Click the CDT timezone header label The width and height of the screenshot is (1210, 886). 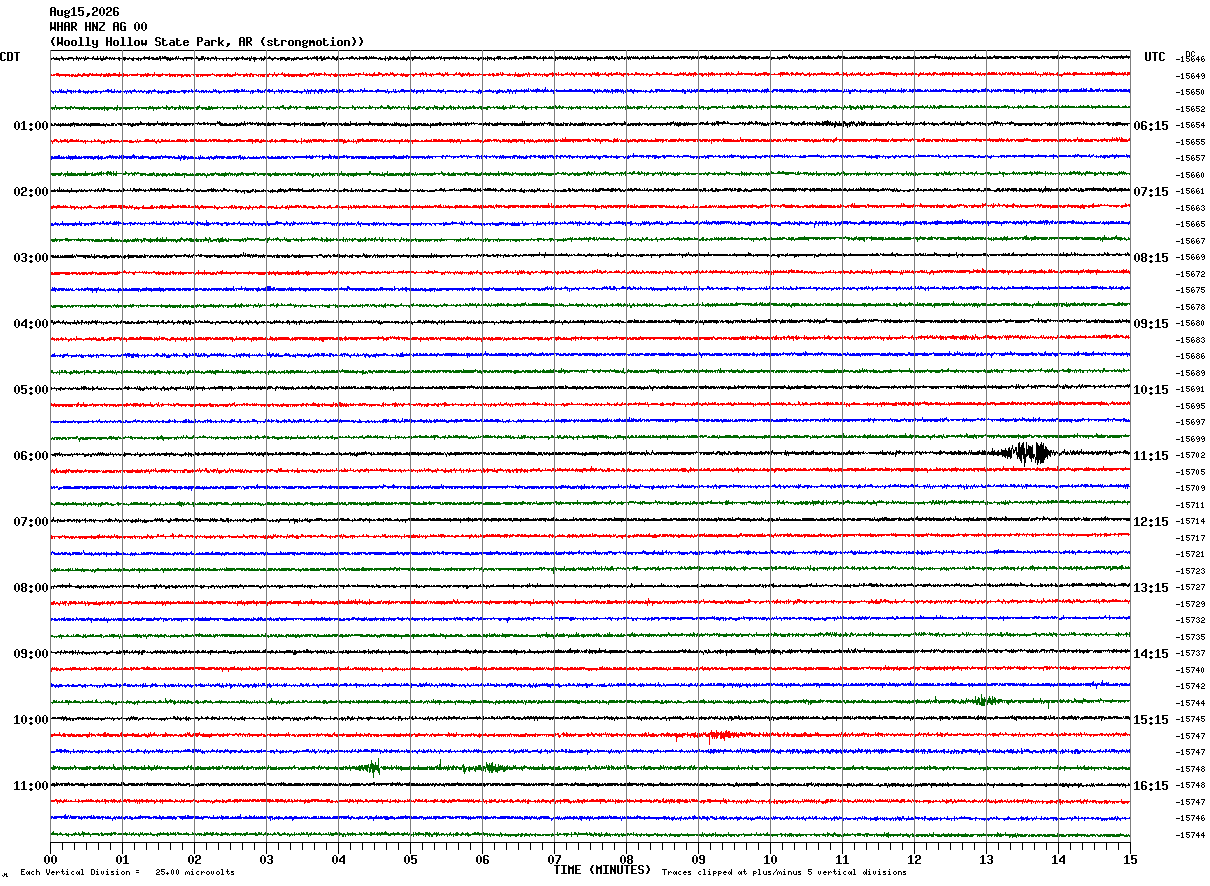point(10,57)
